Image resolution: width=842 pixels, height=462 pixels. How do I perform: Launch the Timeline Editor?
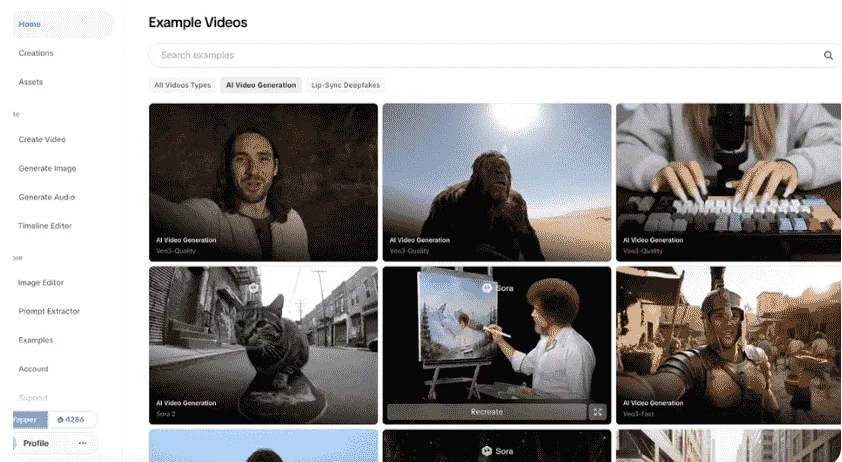(45, 226)
